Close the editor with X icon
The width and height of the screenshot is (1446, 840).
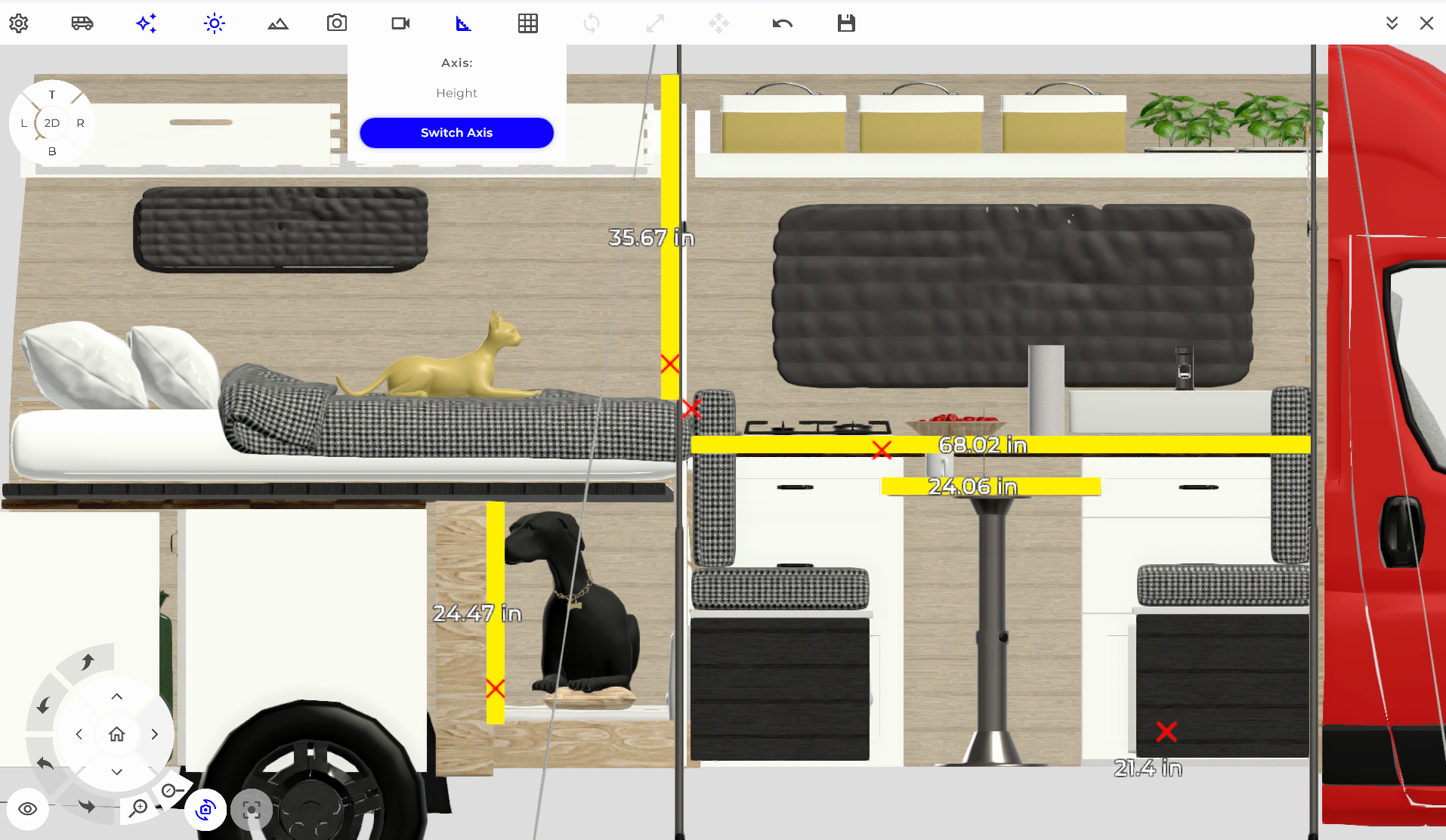(1426, 23)
